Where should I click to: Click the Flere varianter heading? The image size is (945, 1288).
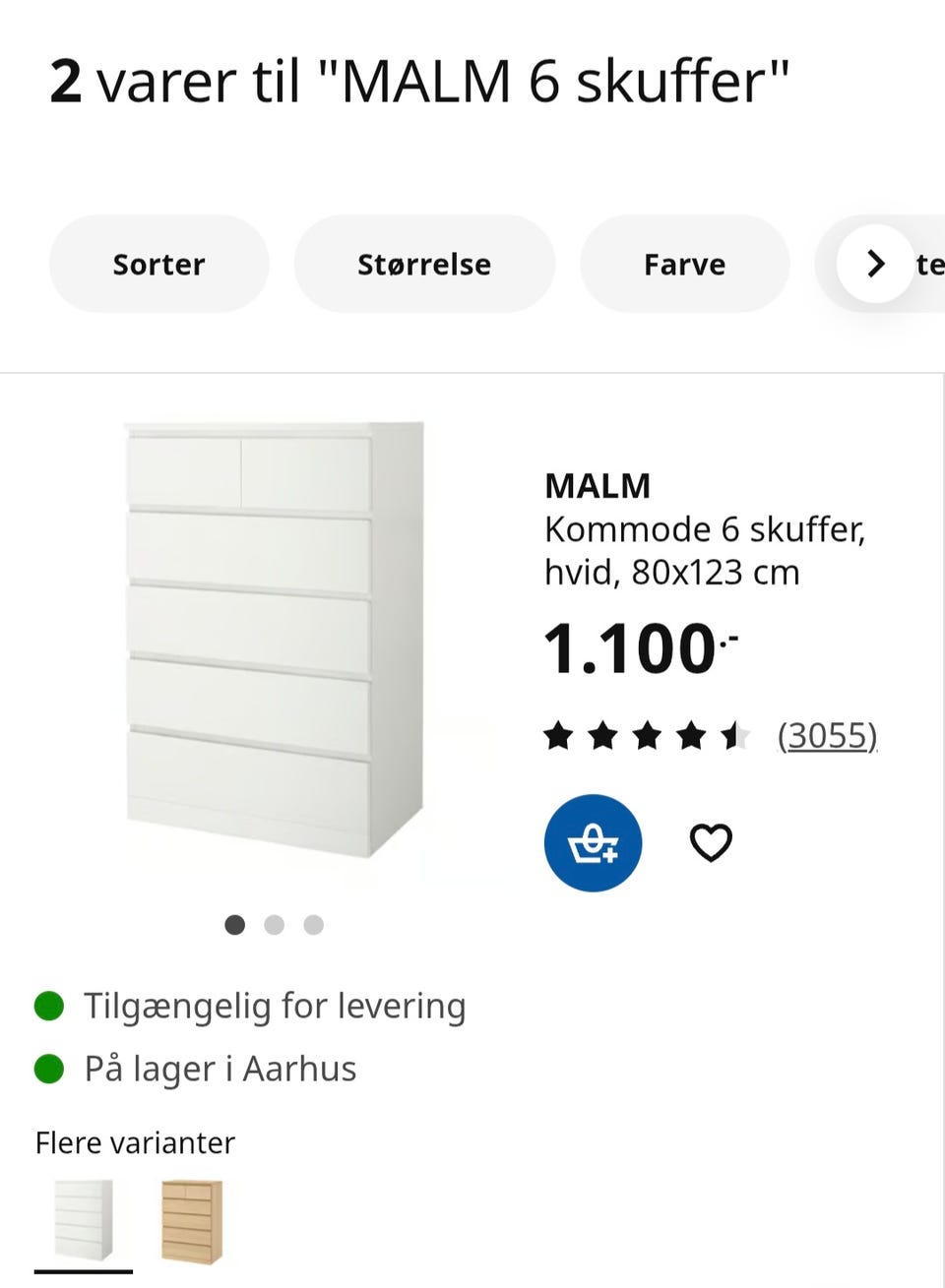(x=135, y=1142)
